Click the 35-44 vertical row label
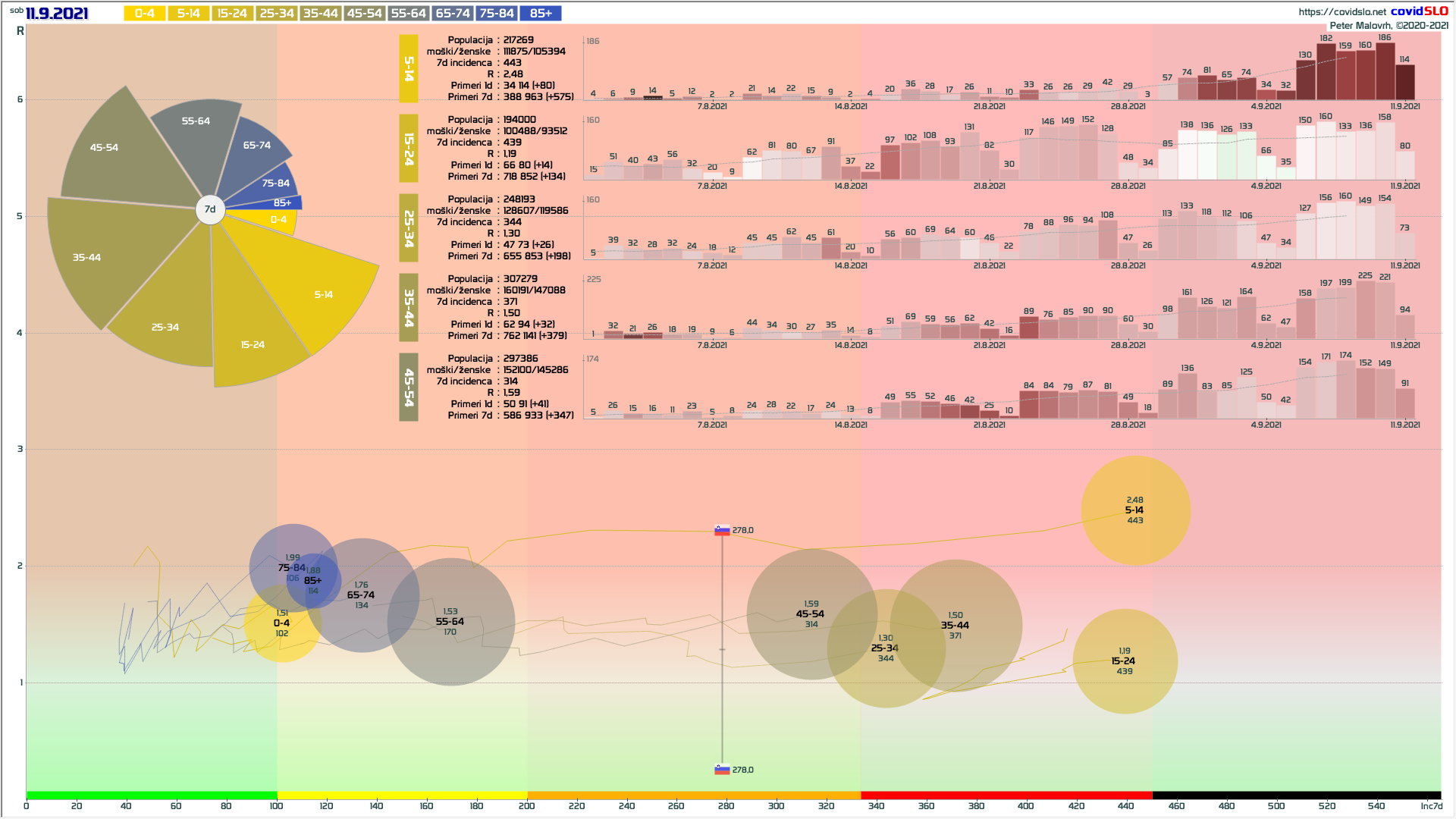Image resolution: width=1456 pixels, height=819 pixels. [x=409, y=307]
